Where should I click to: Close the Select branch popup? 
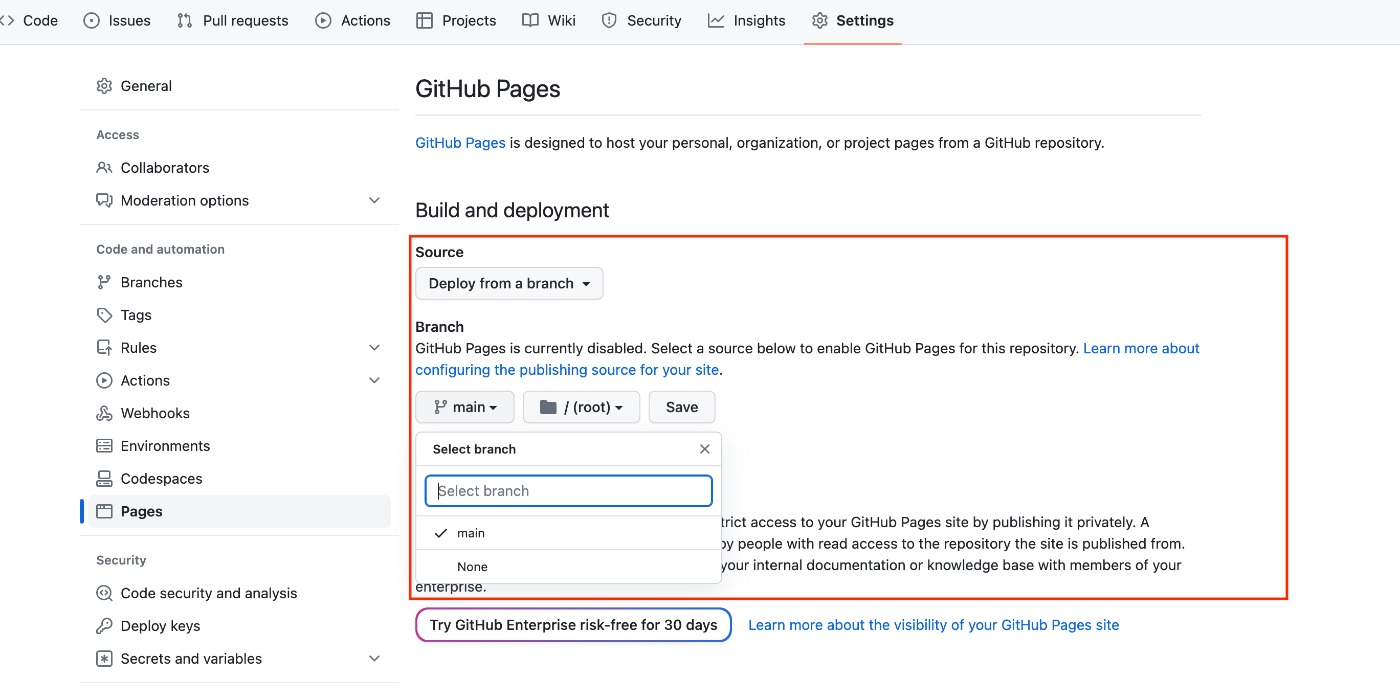pos(704,449)
